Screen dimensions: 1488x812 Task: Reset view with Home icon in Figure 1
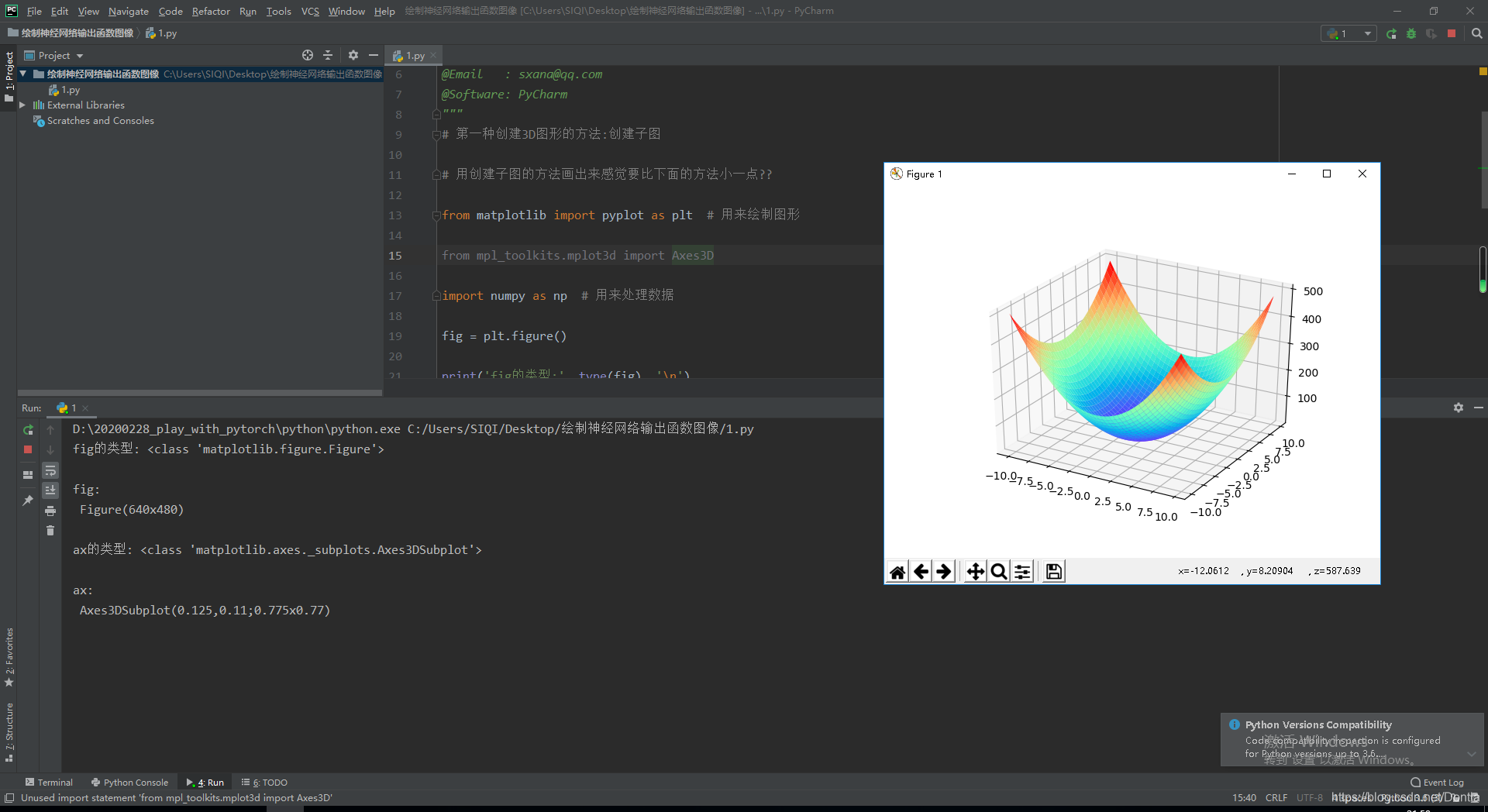coord(897,571)
